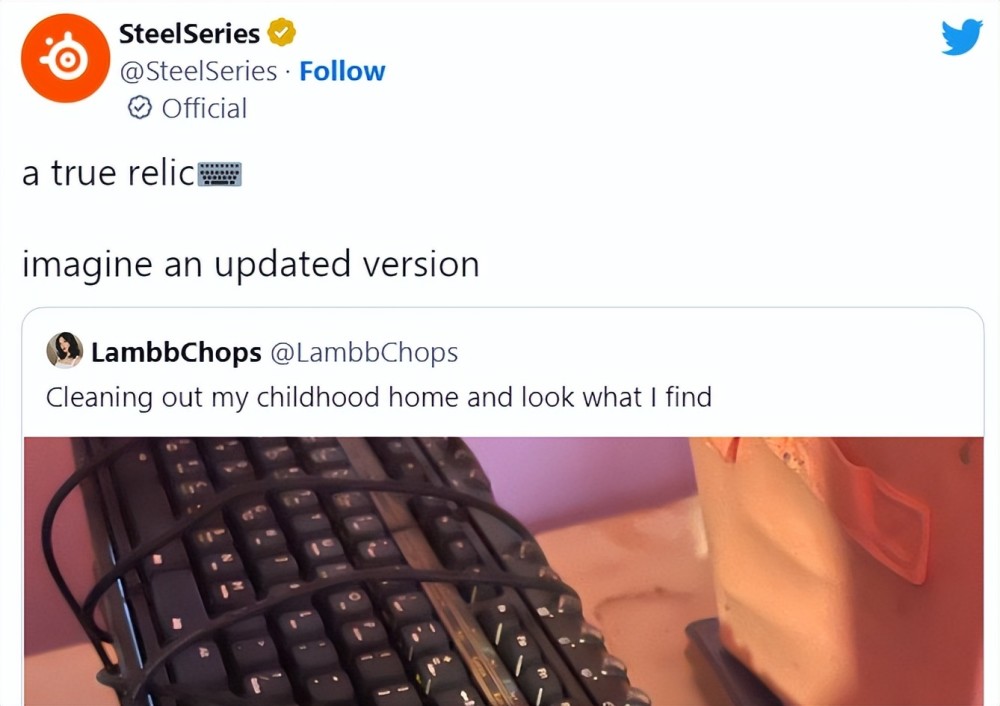The height and width of the screenshot is (706, 1000).
Task: Click the gold verified badge beside SteelSeries
Action: point(281,33)
